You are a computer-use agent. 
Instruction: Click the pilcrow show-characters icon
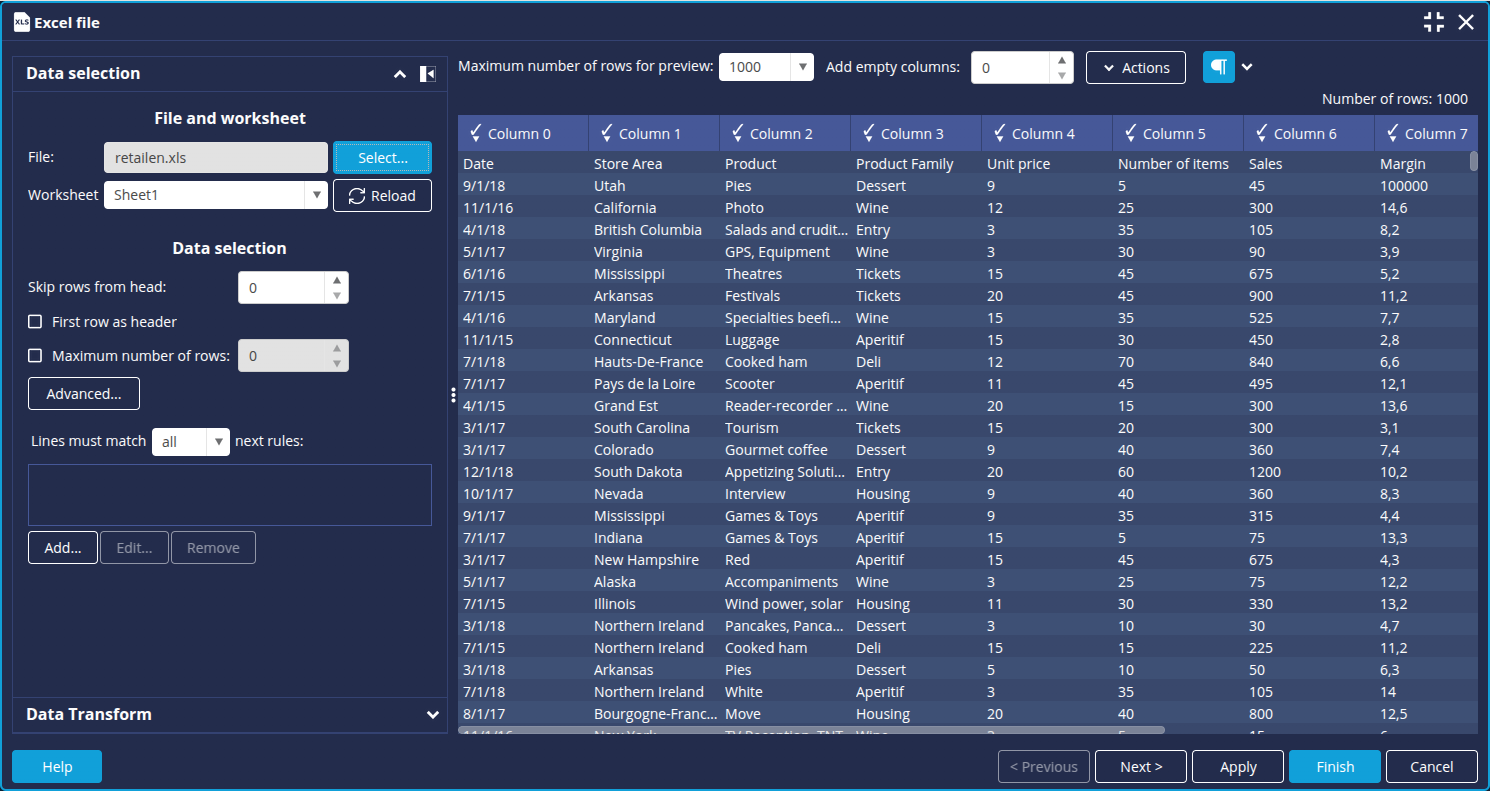[x=1218, y=67]
